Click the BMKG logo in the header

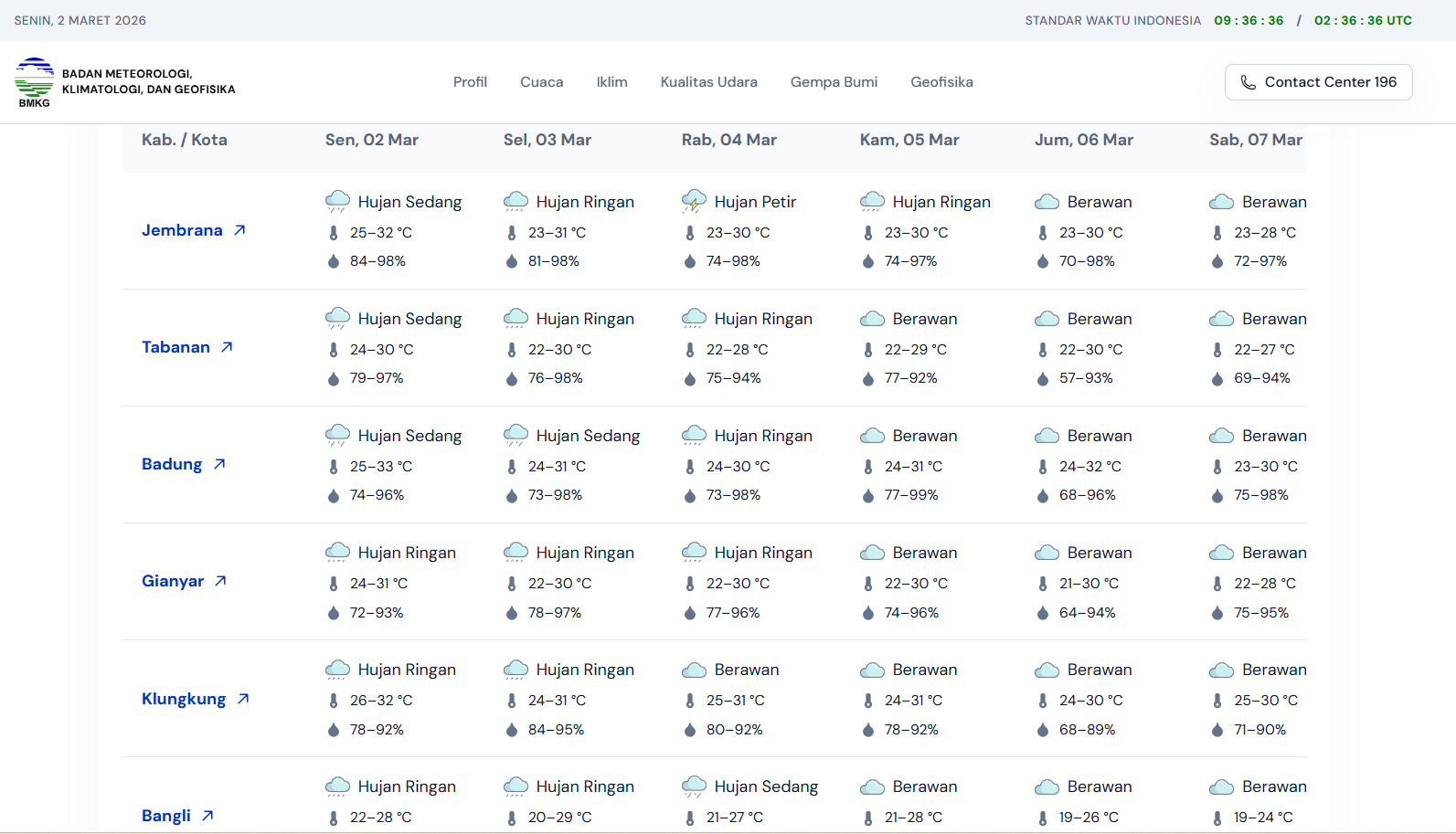[x=35, y=82]
